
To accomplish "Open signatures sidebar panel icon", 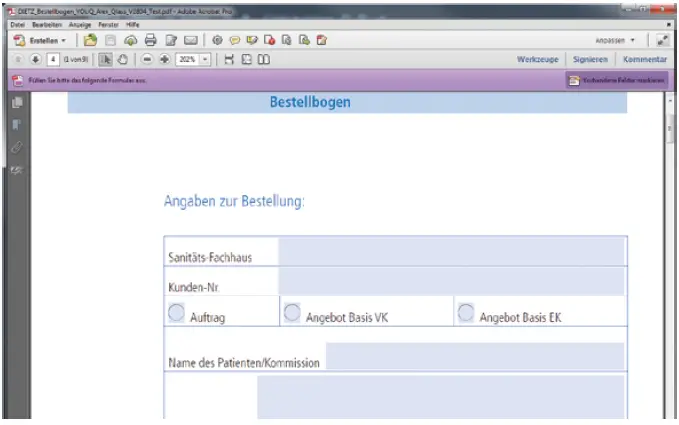I will click(17, 170).
